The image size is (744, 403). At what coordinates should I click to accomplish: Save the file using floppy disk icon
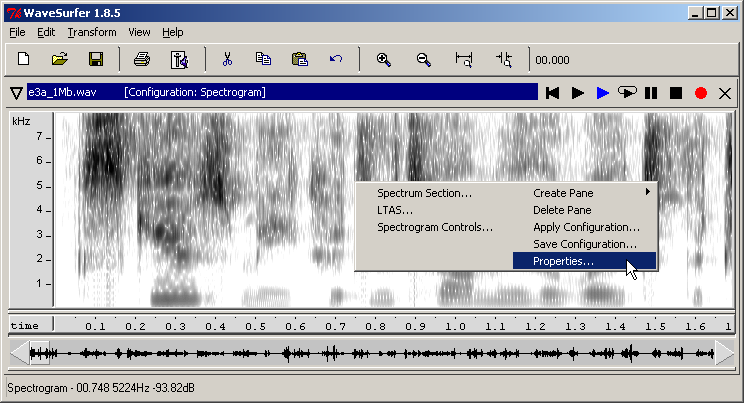(96, 59)
